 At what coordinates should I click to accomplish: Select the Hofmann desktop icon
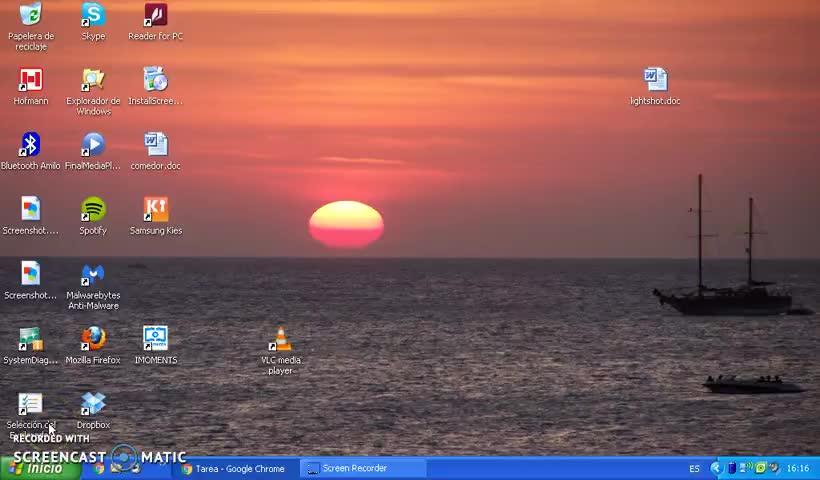pos(31,81)
